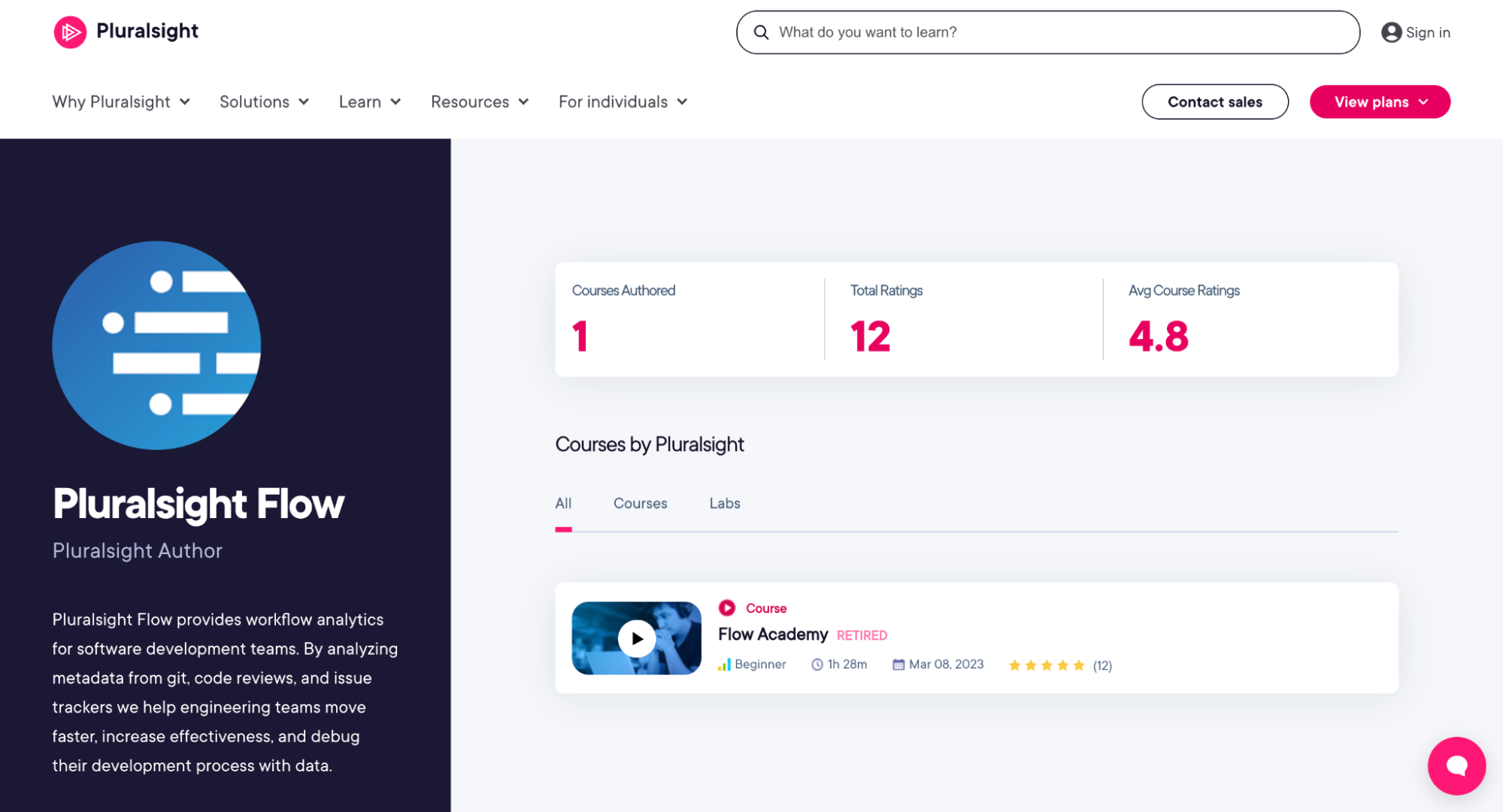Click the Courses Authored value 1
This screenshot has height=812, width=1503.
point(580,336)
